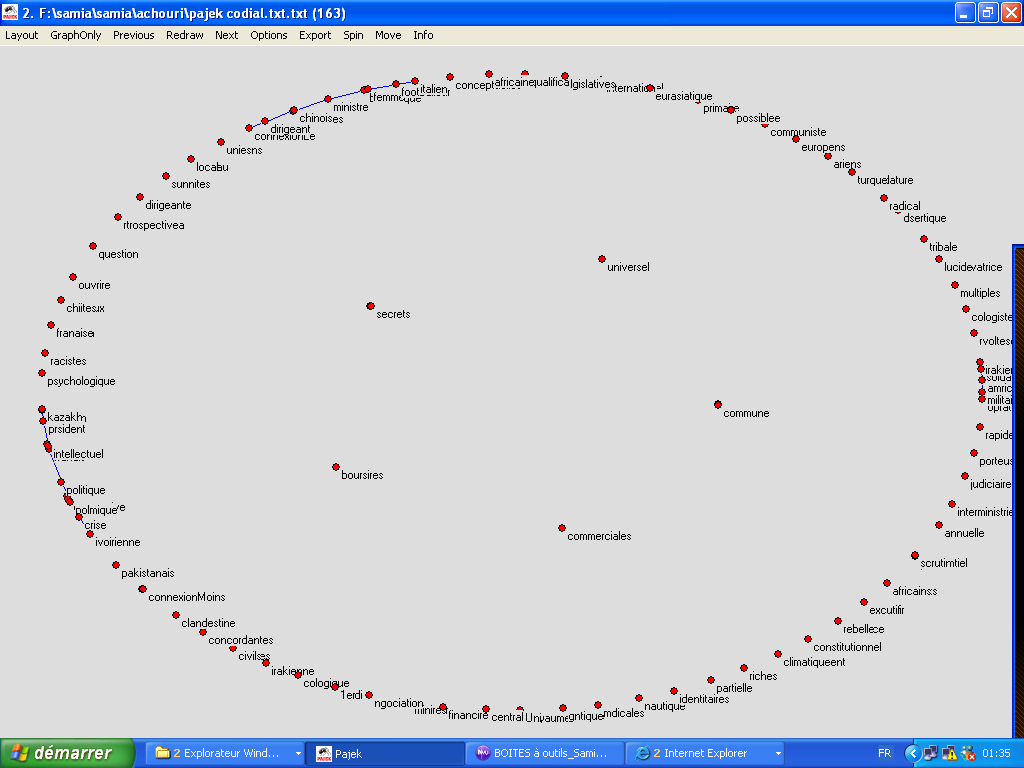Click the Pajek icon in the title bar
The width and height of the screenshot is (1024, 768).
[10, 12]
